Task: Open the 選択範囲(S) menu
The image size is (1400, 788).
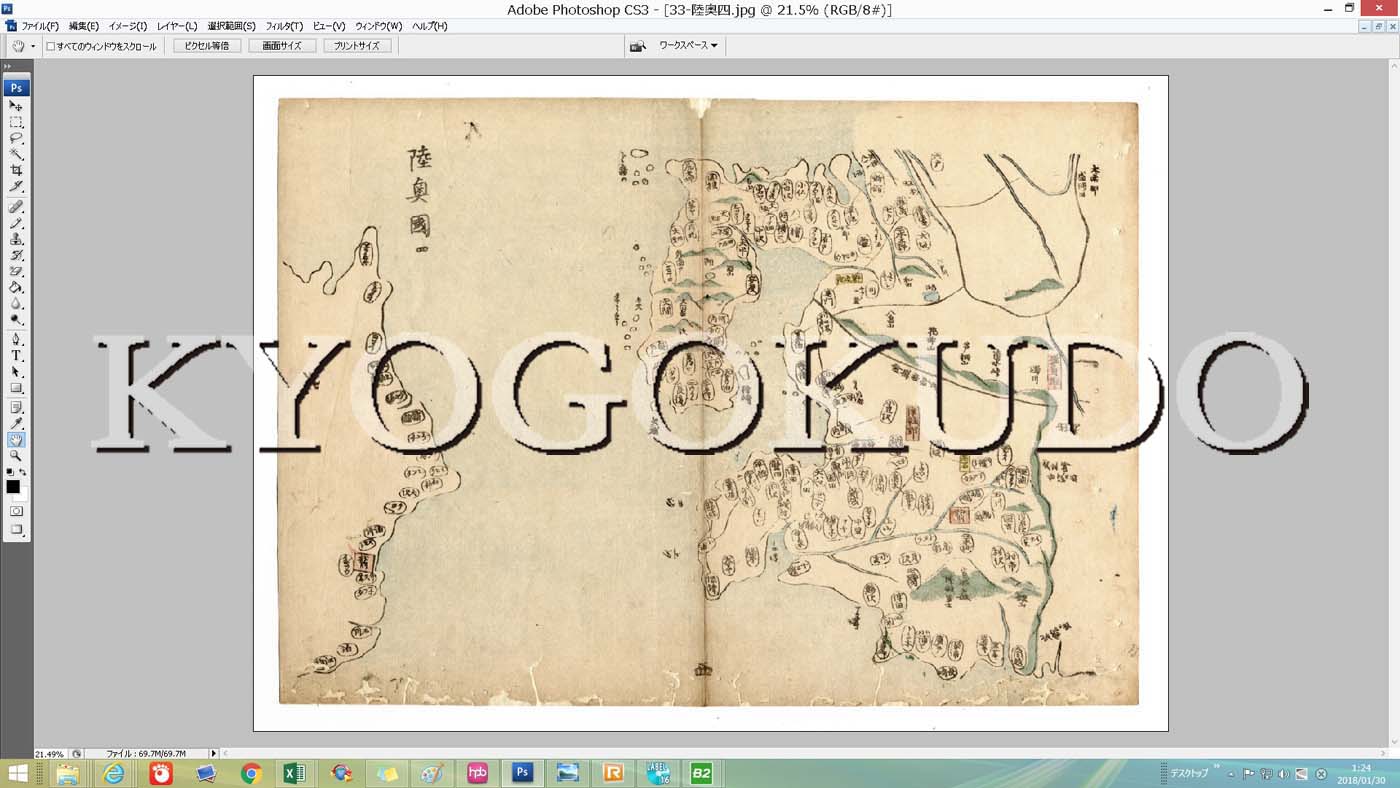Action: coord(231,26)
